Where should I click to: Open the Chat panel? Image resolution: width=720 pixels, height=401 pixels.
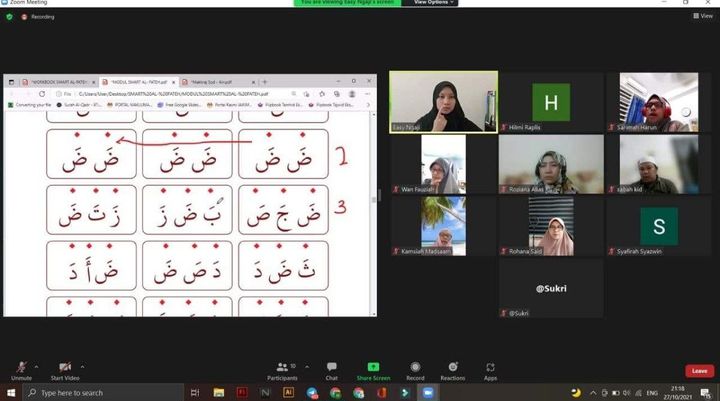click(331, 369)
